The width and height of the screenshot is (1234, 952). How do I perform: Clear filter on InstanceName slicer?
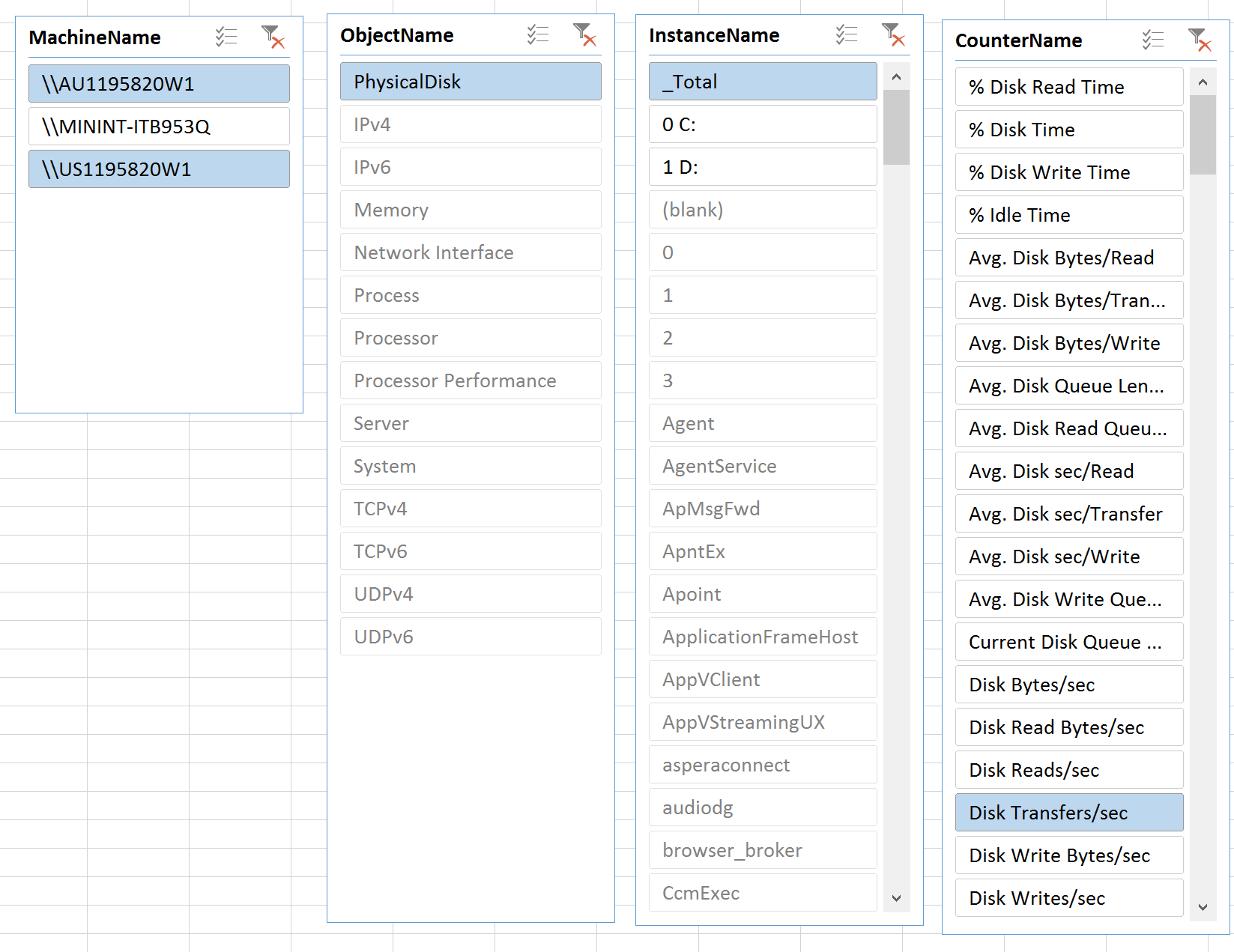[x=893, y=34]
